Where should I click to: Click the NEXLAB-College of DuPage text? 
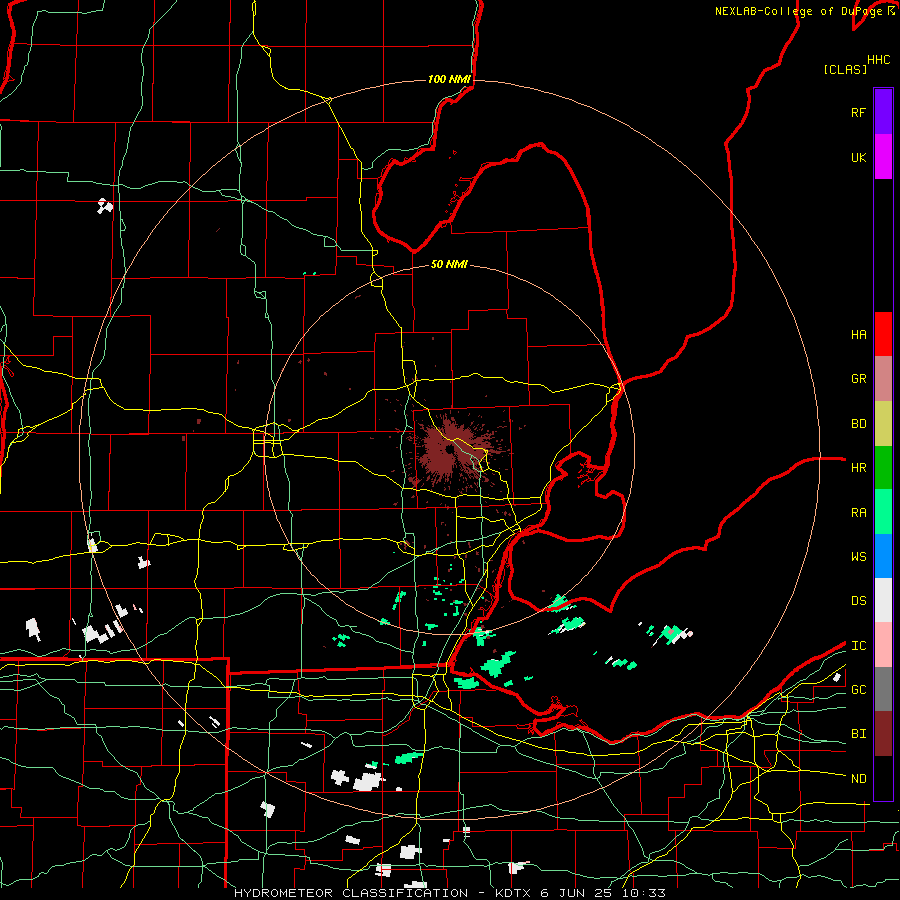(800, 11)
